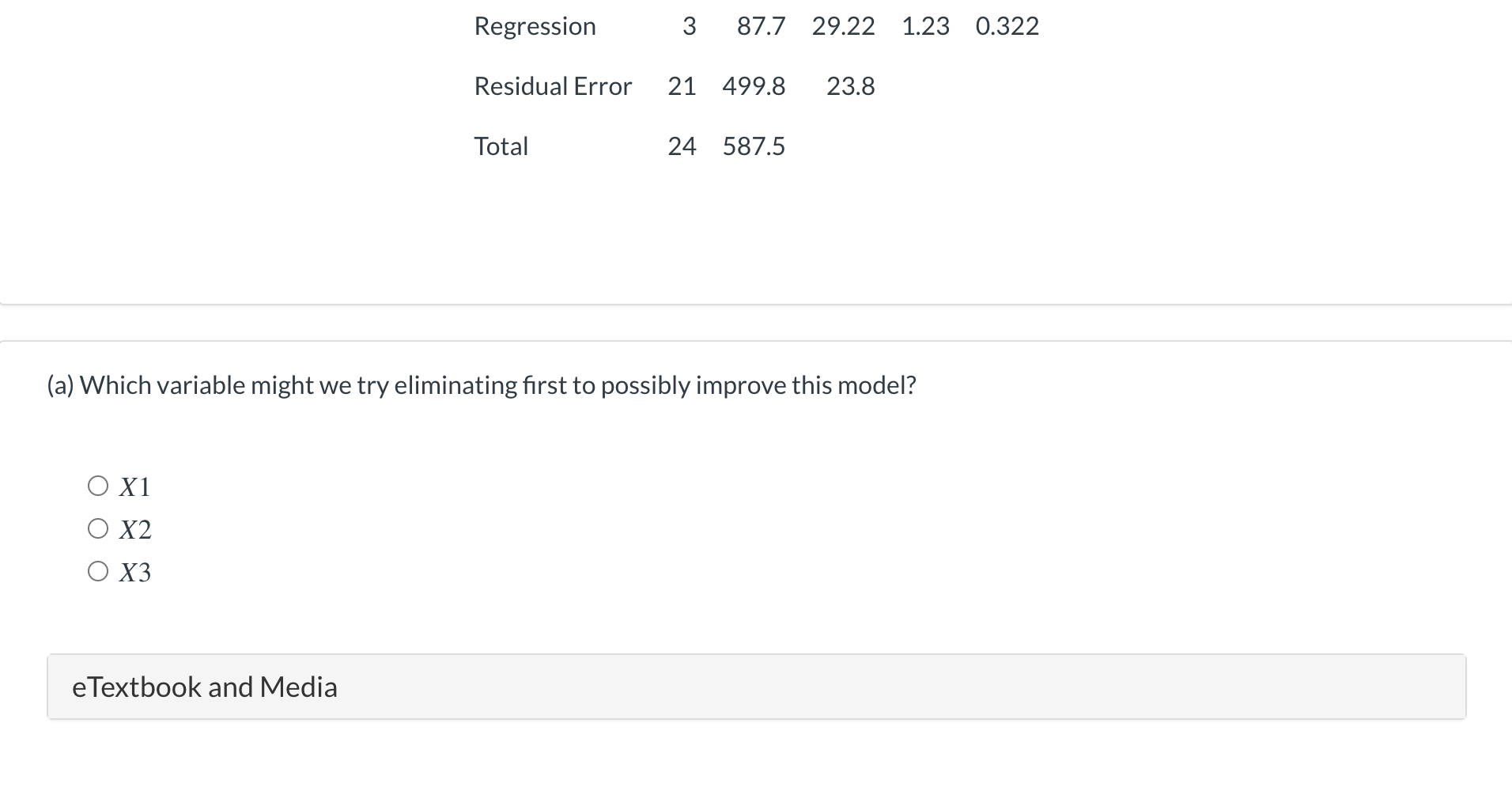1512x791 pixels.
Task: Click the 29.22 mean square value
Action: coord(843,26)
